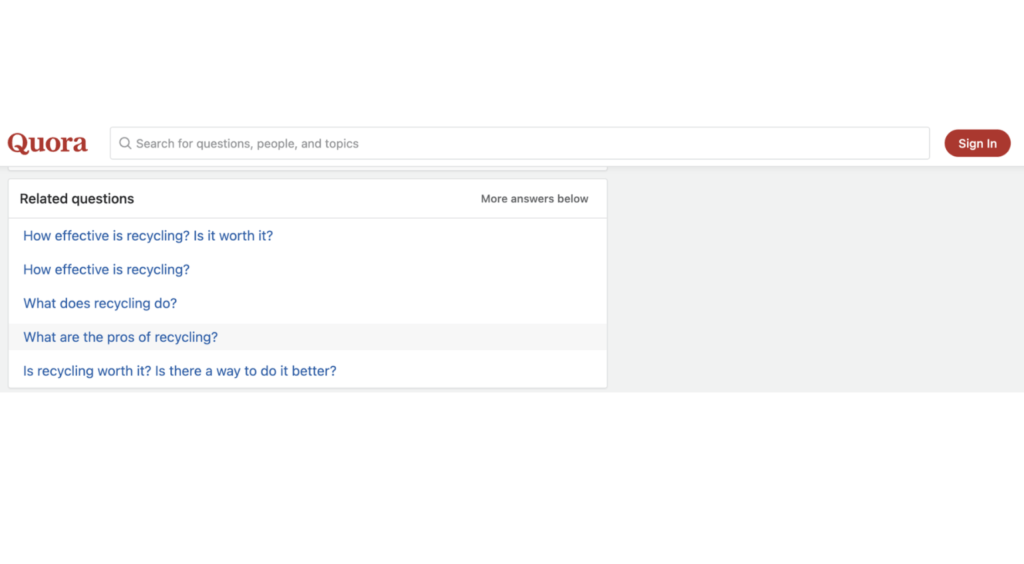
Task: Open the "How effective is recycling?" question
Action: click(106, 270)
